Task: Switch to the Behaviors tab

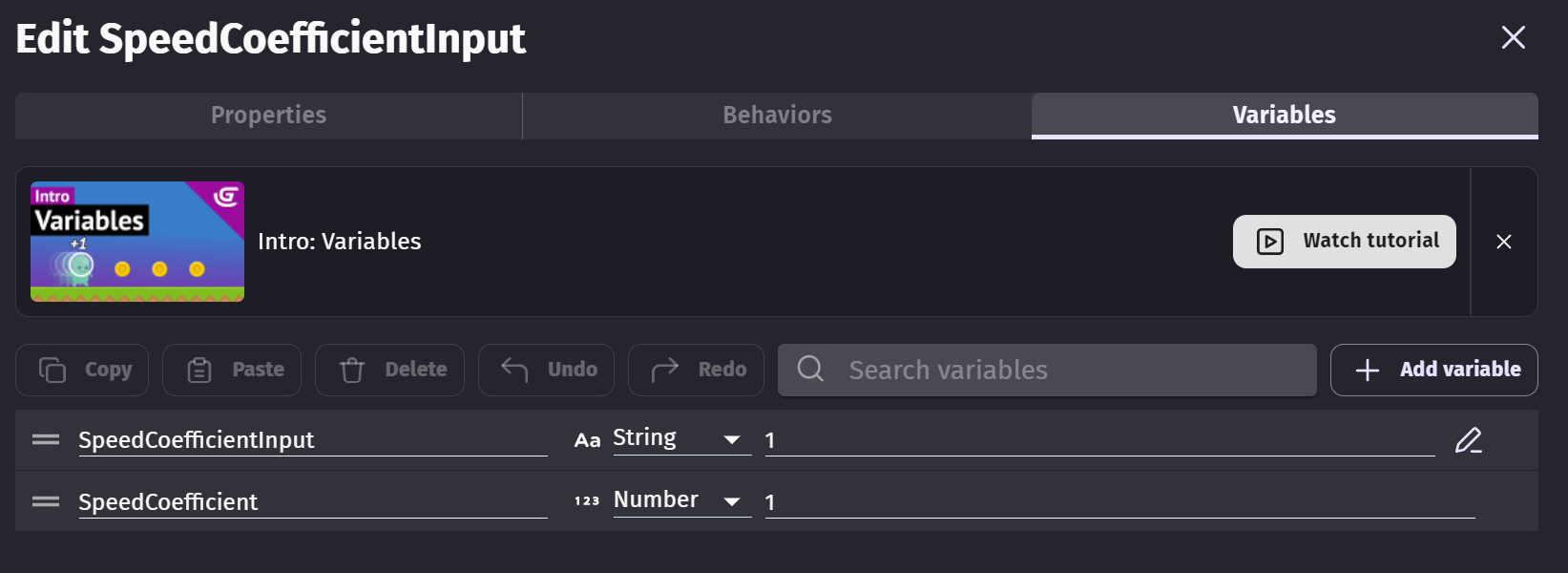Action: click(777, 116)
